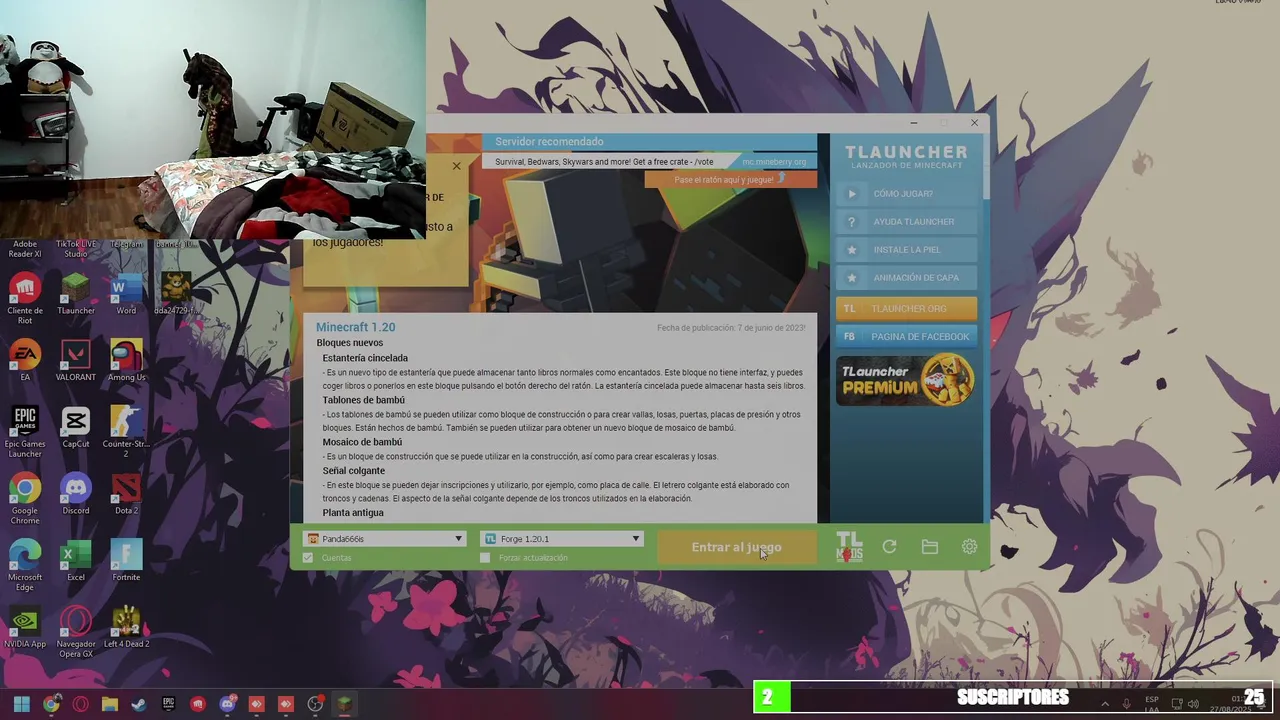
Task: Close the yellow notice banner
Action: point(456,166)
